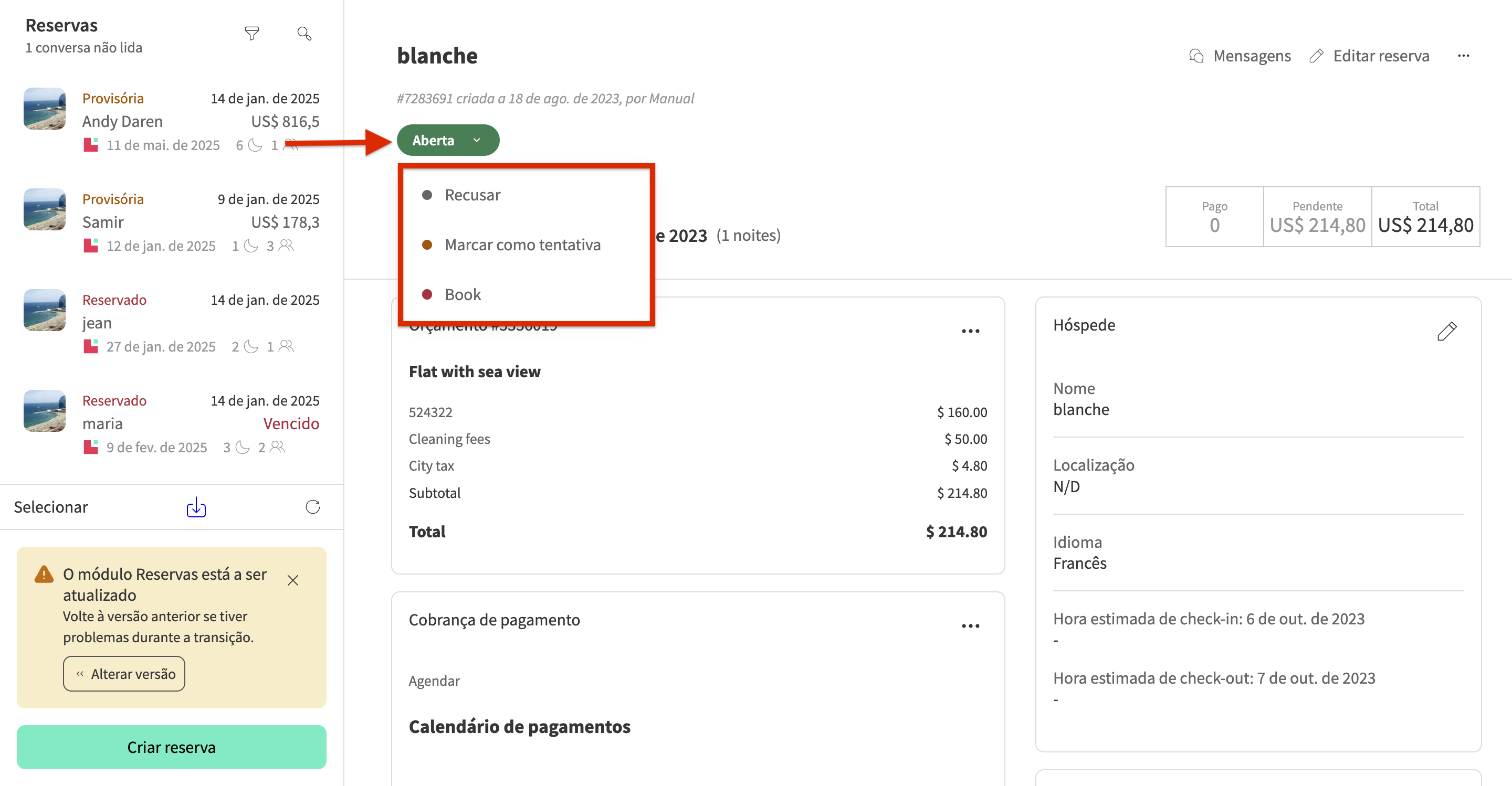The image size is (1512, 786).
Task: Click the pencil icon in the Hóspede card
Action: pyautogui.click(x=1446, y=332)
